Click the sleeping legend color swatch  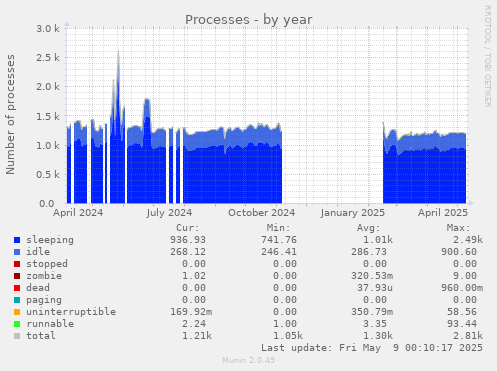pyautogui.click(x=17, y=240)
